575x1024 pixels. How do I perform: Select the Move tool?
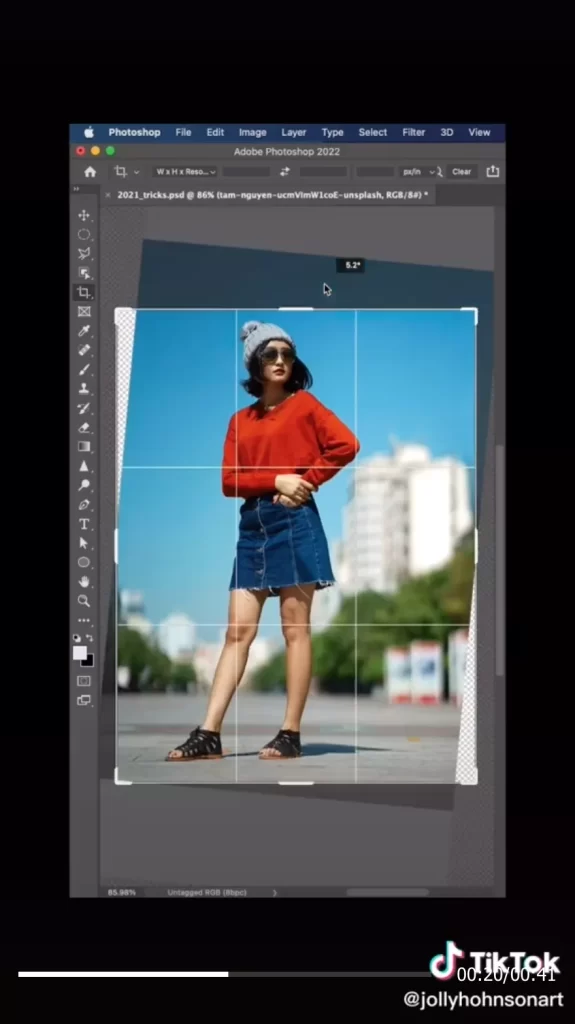pos(84,216)
